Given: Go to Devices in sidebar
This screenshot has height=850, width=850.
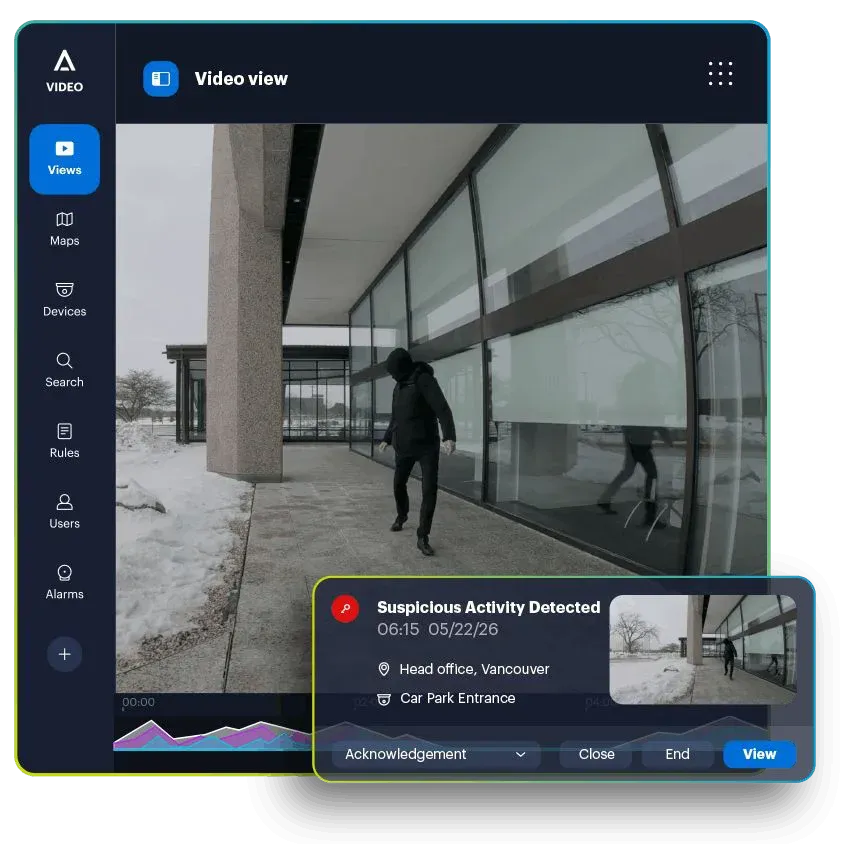Looking at the screenshot, I should [x=65, y=300].
